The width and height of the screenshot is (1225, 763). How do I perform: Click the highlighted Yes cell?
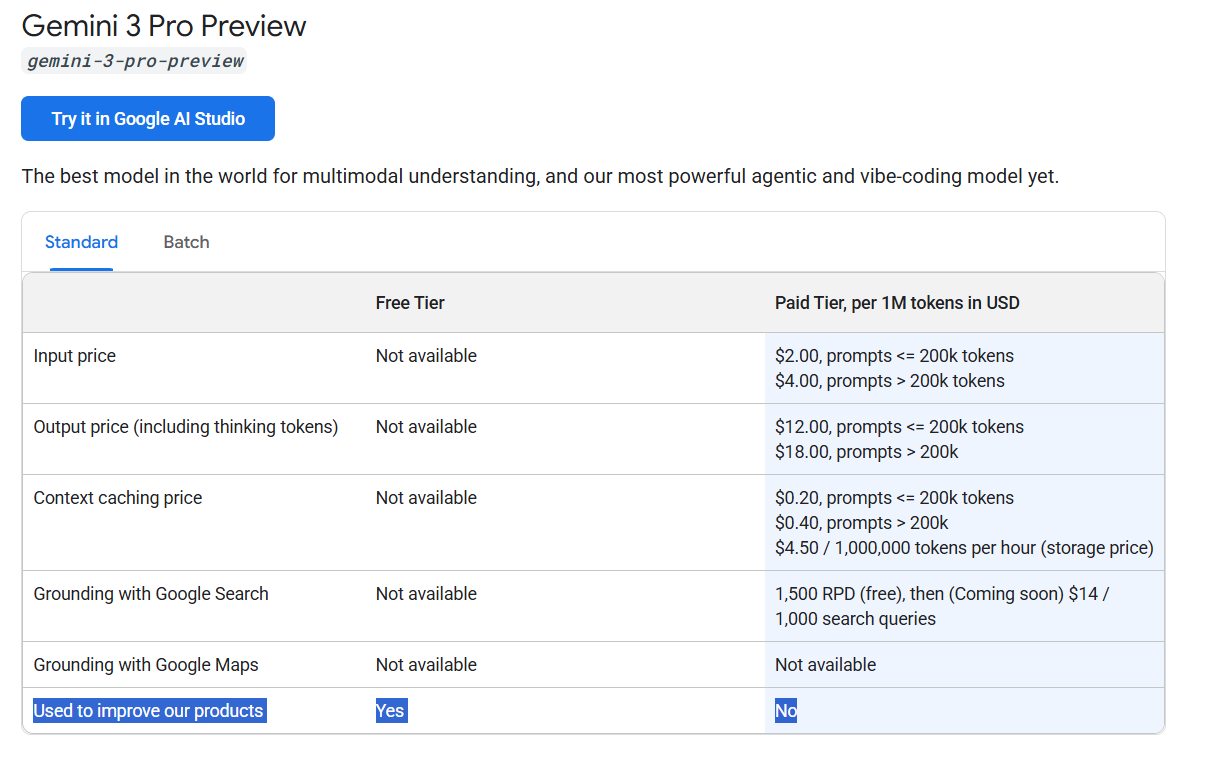click(390, 711)
